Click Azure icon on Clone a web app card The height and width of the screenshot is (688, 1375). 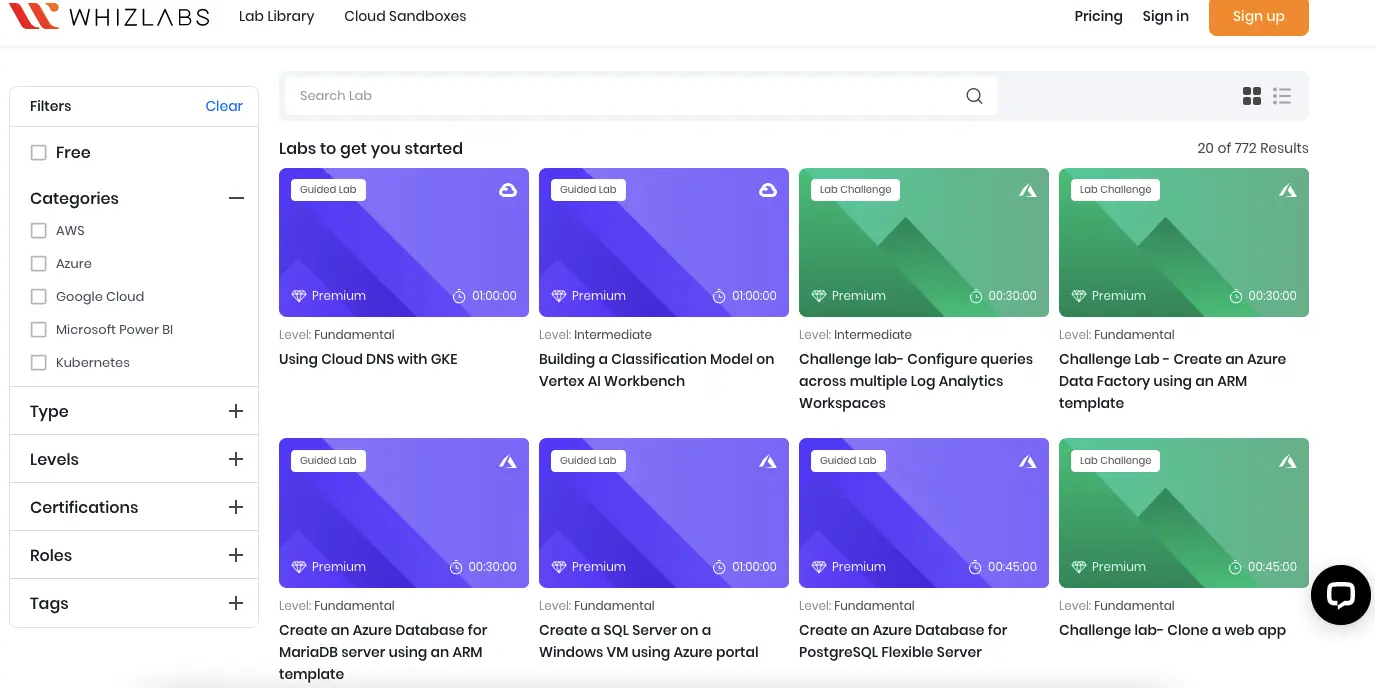point(1288,461)
